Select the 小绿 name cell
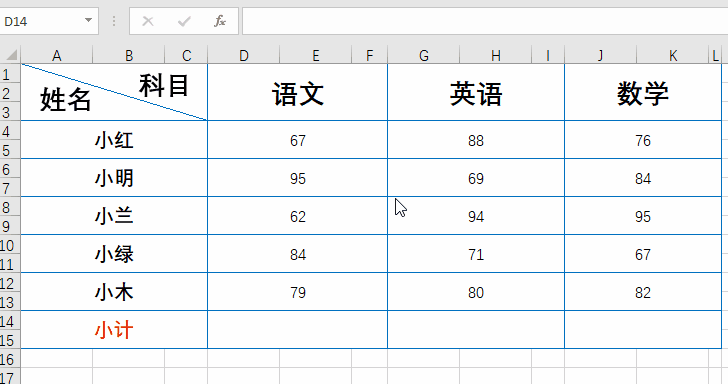This screenshot has height=384, width=728. click(114, 254)
